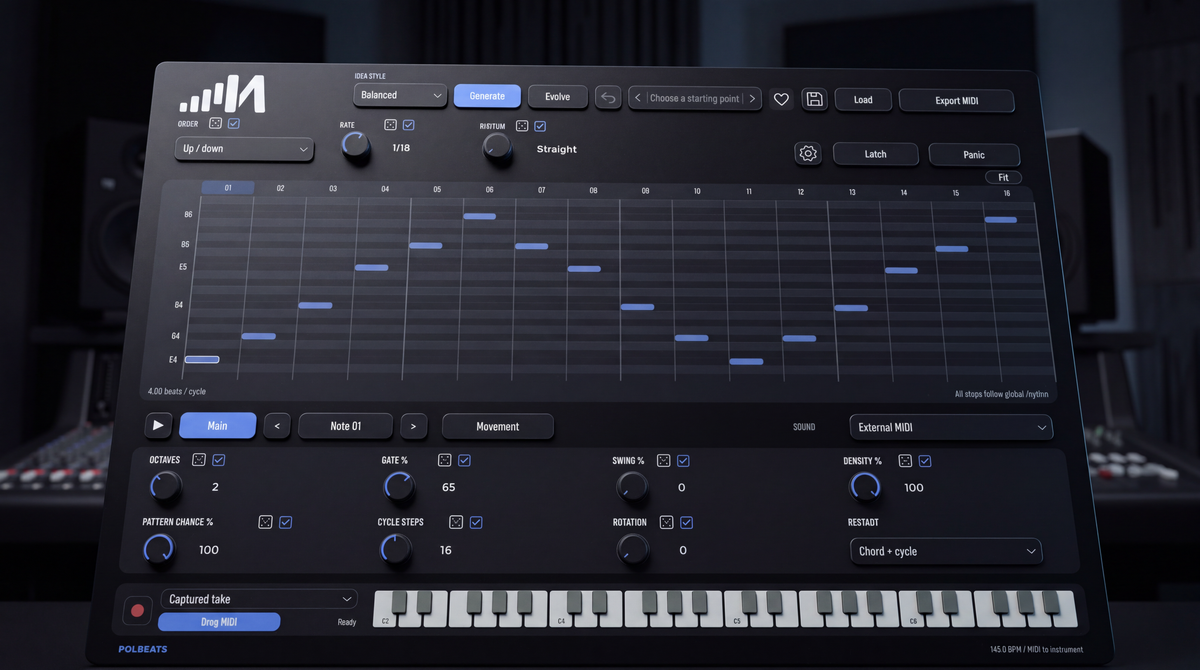Select step column 01 header
Viewport: 1200px width, 670px height.
point(228,187)
